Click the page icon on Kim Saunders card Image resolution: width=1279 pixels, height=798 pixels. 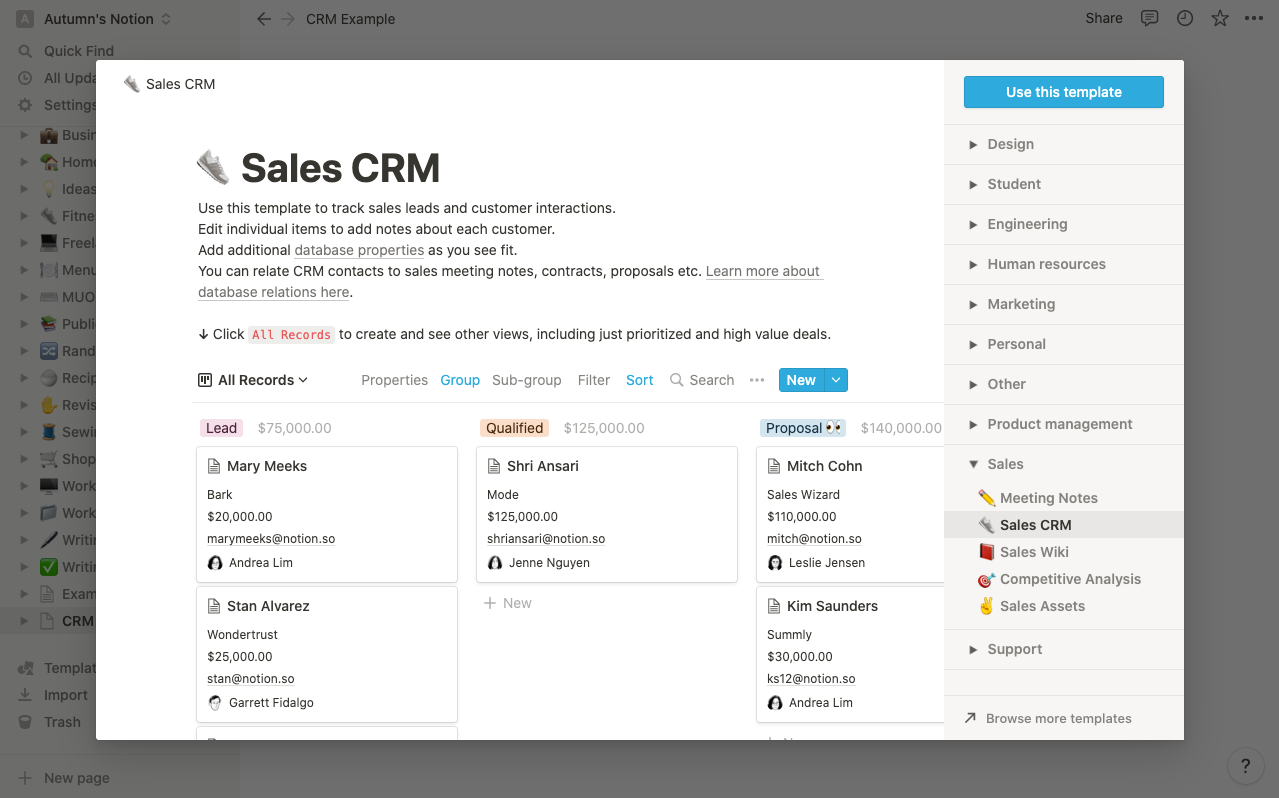(x=774, y=606)
